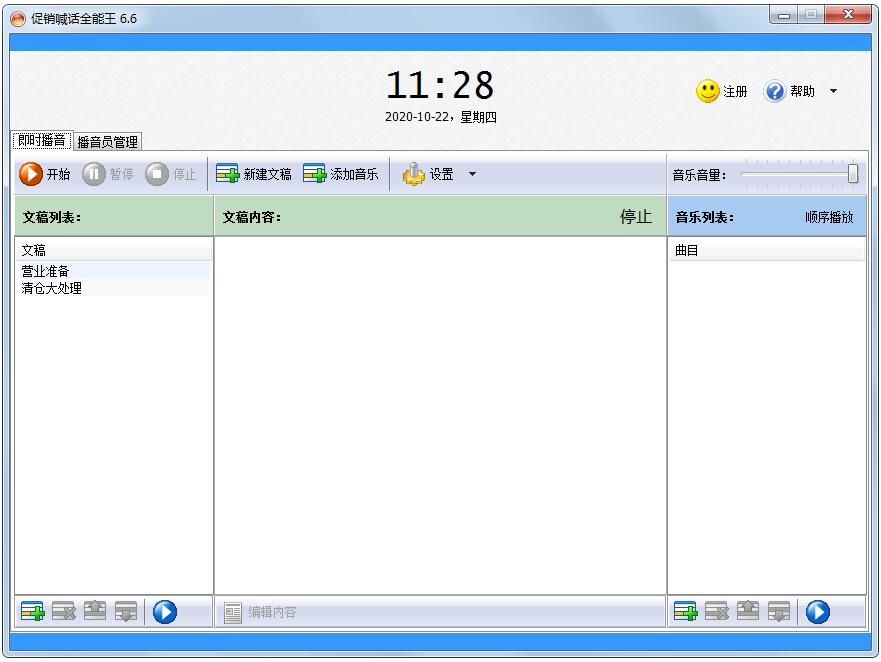Play the selected script with the blue play icon
The width and height of the screenshot is (881, 662).
point(165,612)
